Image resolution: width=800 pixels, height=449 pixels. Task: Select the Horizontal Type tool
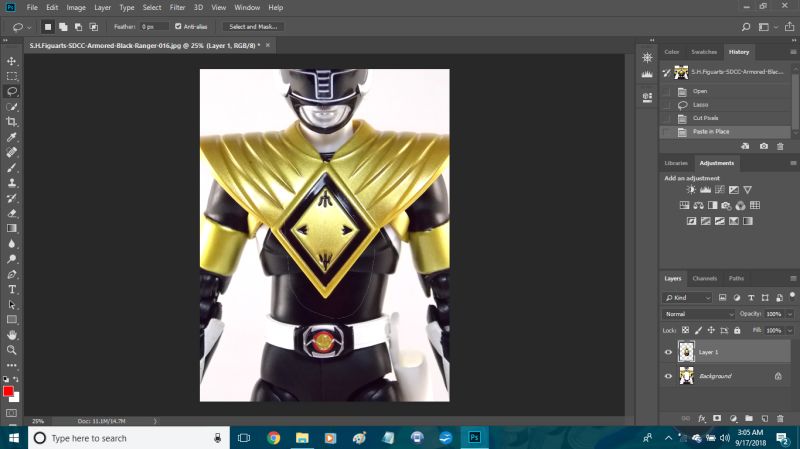(12, 289)
